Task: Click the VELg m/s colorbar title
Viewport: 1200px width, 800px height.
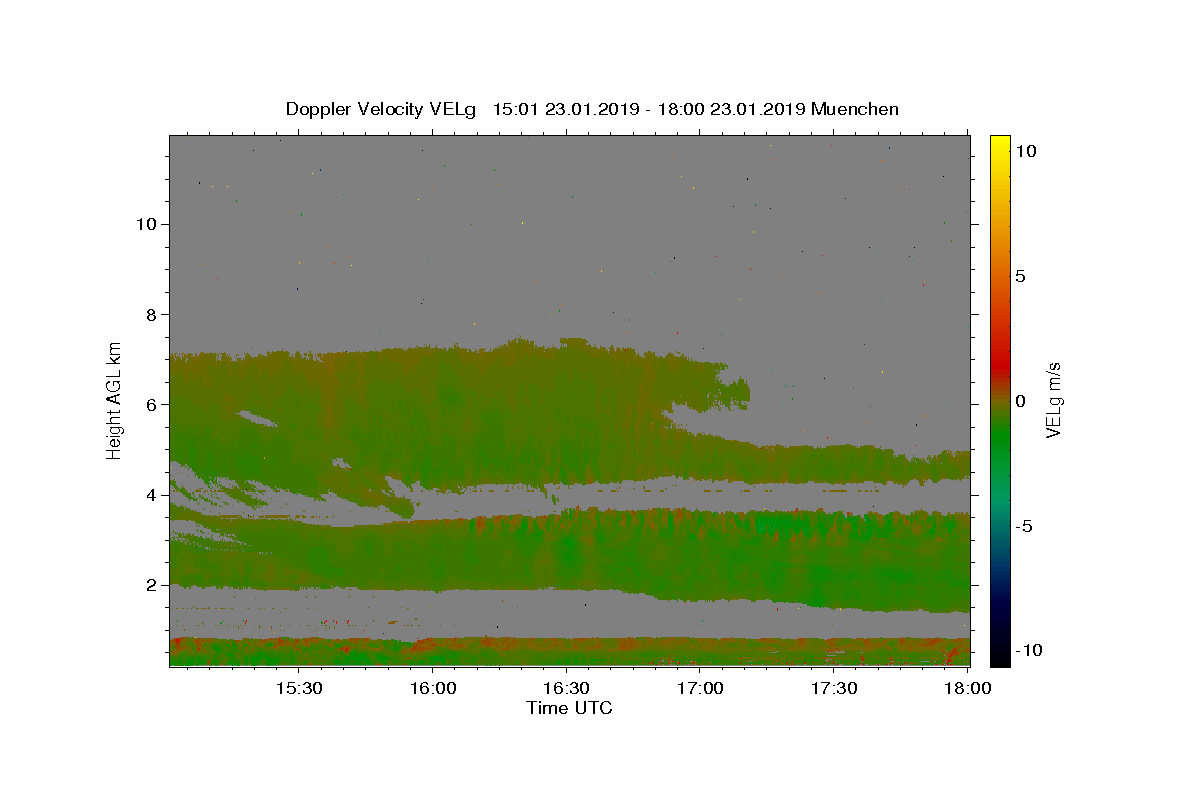Action: (x=1053, y=400)
